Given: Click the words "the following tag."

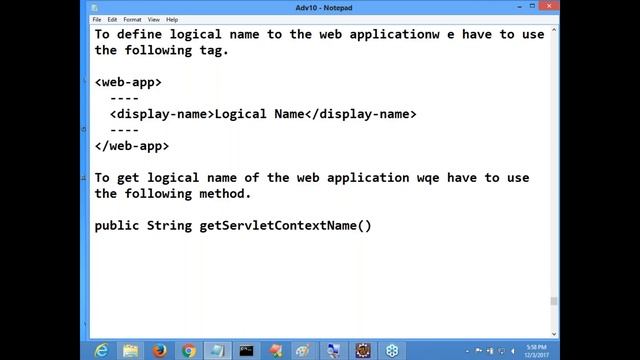Looking at the screenshot, I should click(162, 50).
